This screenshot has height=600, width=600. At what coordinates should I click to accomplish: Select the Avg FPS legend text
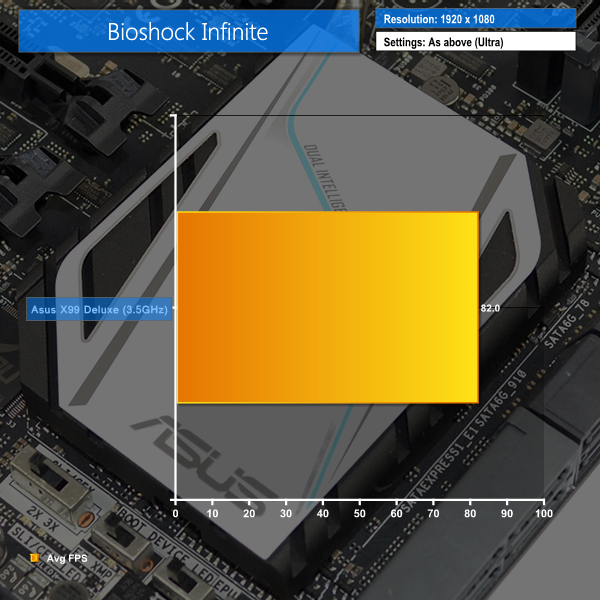pos(67,558)
